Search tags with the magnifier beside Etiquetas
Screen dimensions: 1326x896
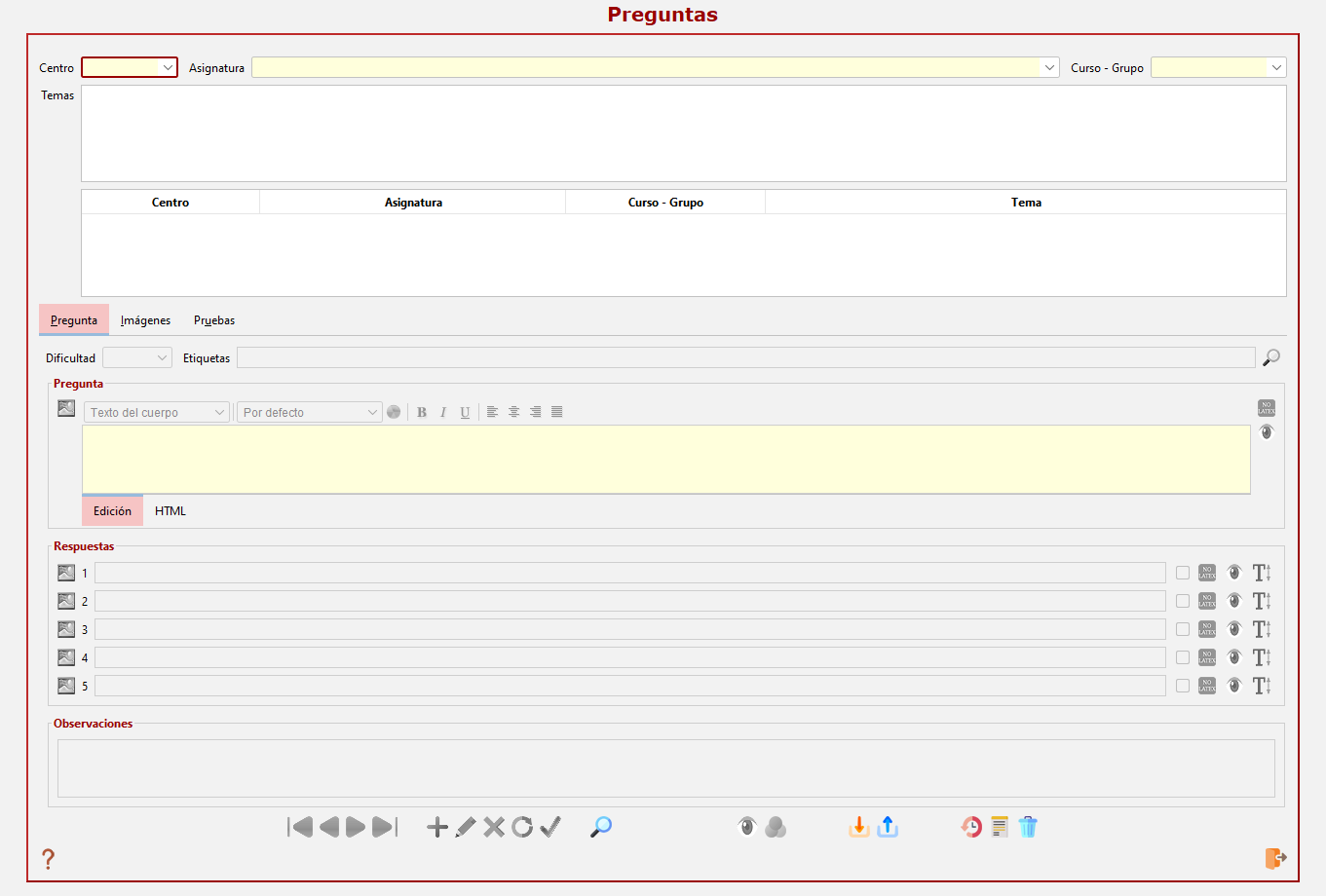pos(1271,358)
